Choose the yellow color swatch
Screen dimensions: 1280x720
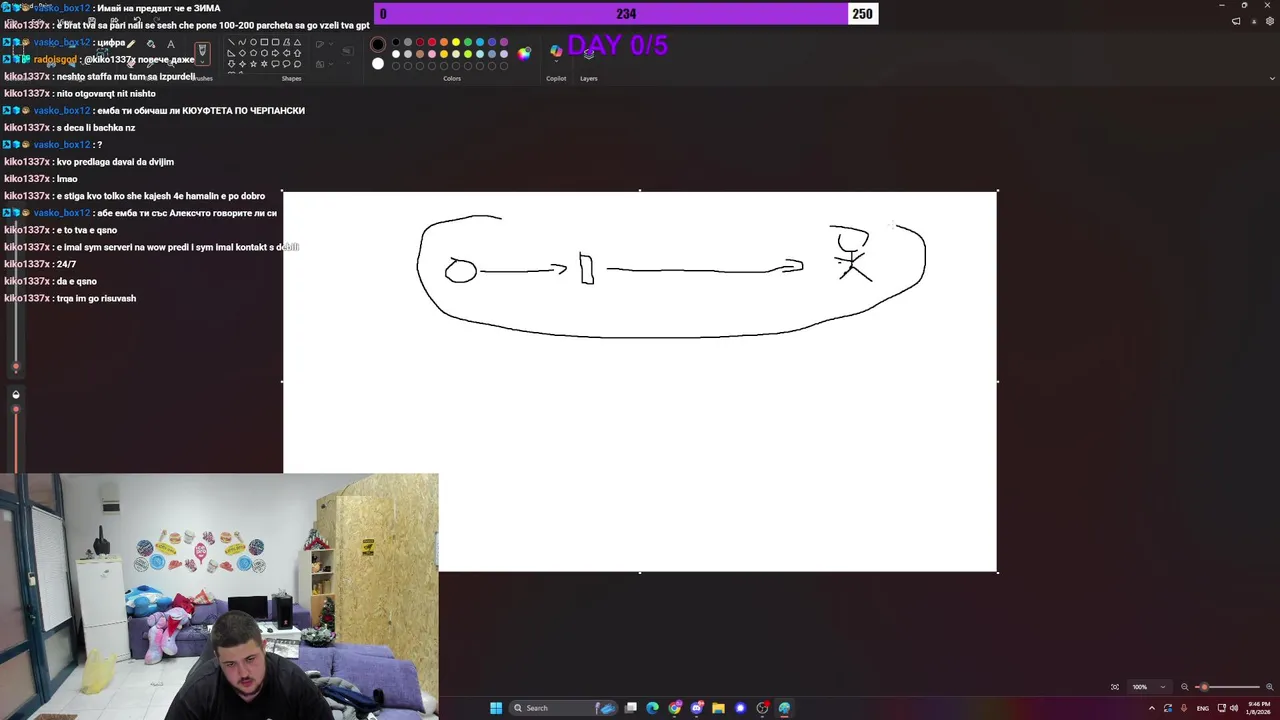(x=456, y=42)
